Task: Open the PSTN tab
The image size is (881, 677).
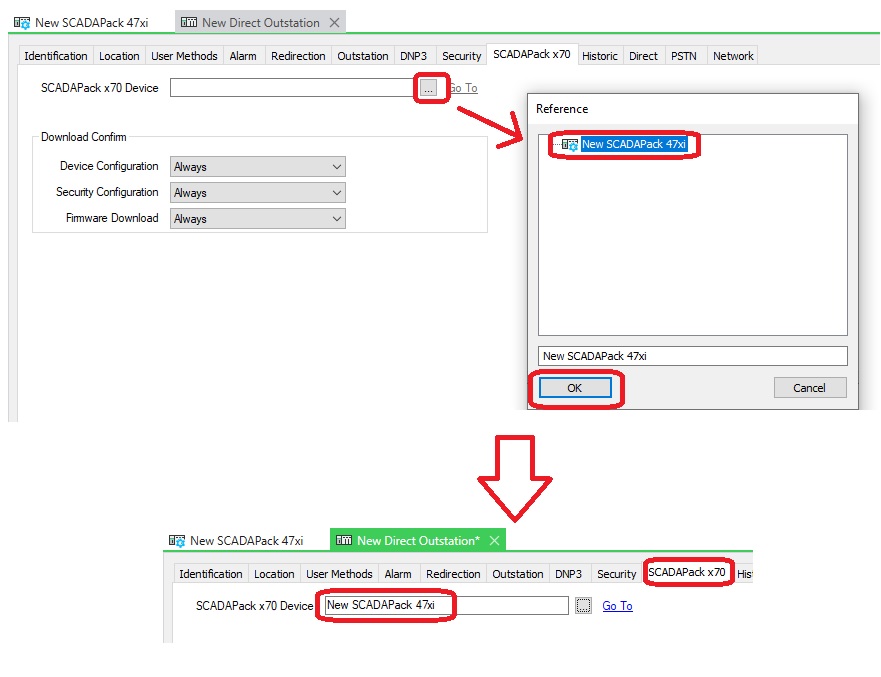Action: click(x=684, y=56)
